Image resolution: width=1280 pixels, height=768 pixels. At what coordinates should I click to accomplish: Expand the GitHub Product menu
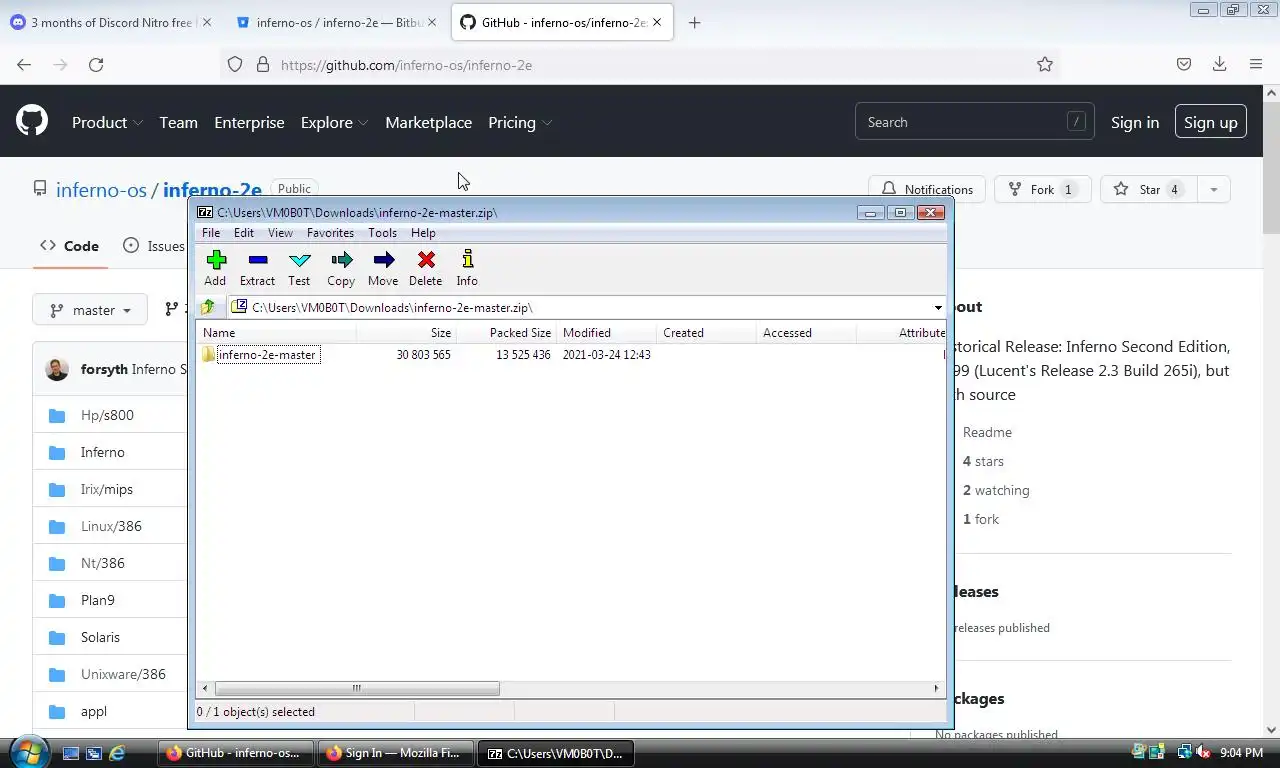(x=107, y=122)
